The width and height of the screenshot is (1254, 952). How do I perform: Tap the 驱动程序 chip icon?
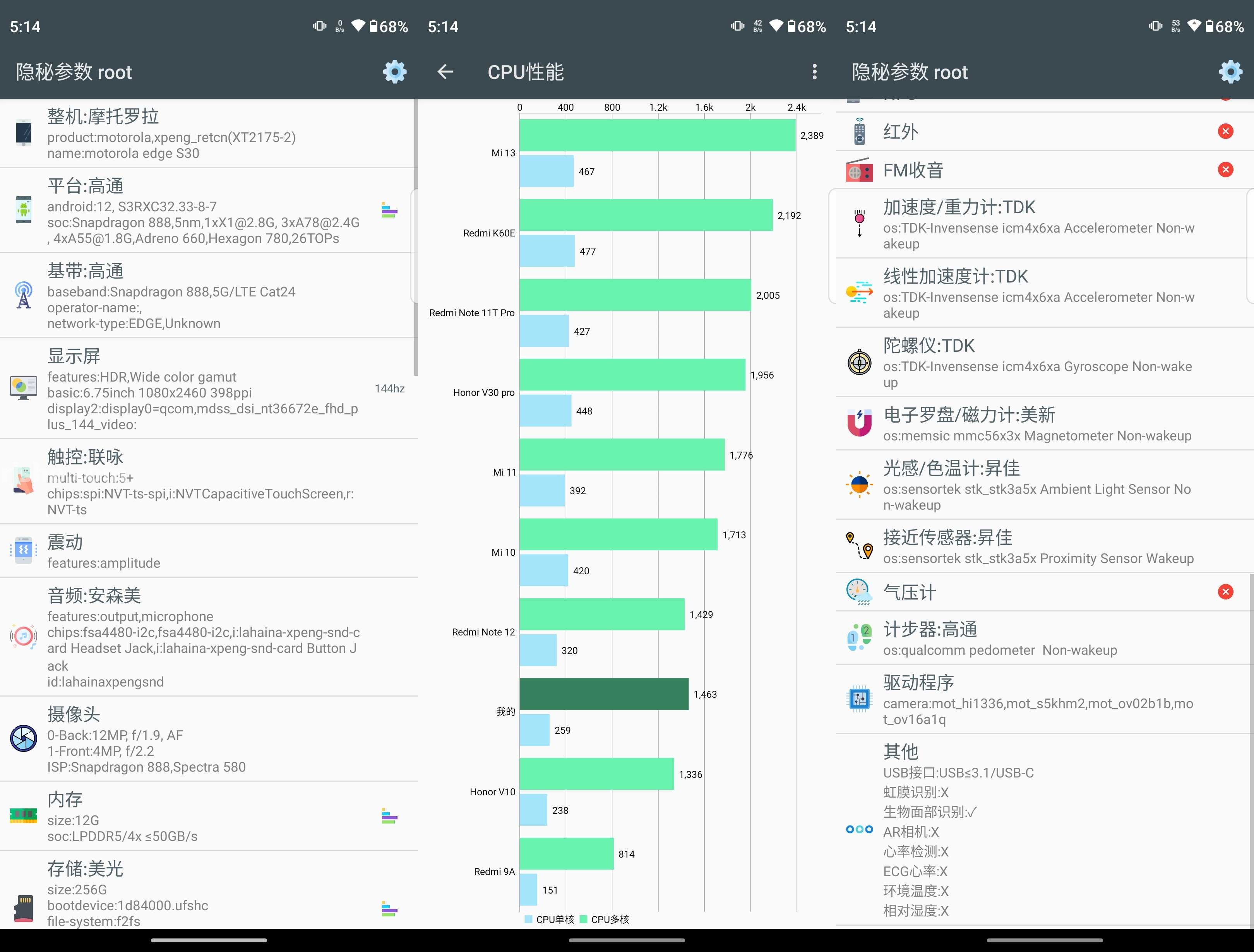click(860, 699)
